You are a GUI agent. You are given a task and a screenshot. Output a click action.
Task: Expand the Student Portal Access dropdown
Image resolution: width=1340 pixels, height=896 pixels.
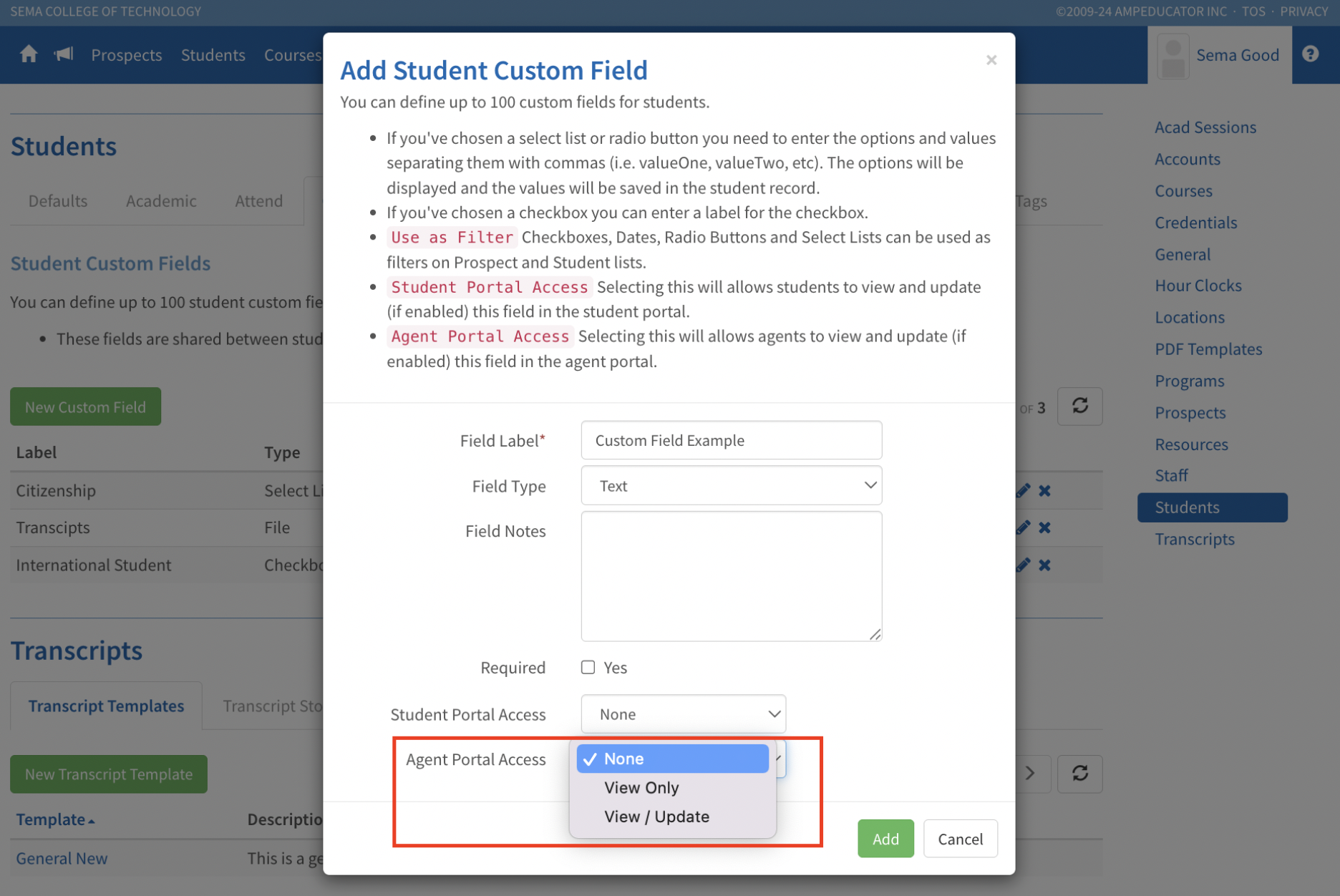click(x=683, y=714)
